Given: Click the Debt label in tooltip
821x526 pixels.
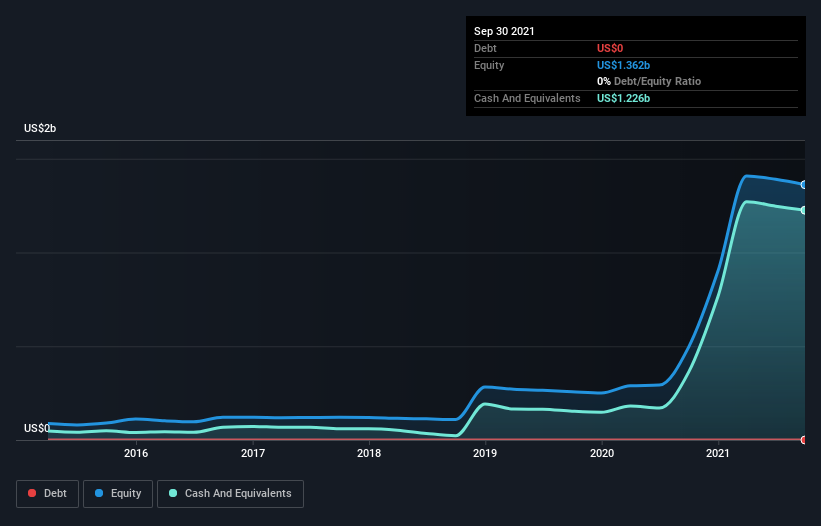Looking at the screenshot, I should tap(485, 48).
